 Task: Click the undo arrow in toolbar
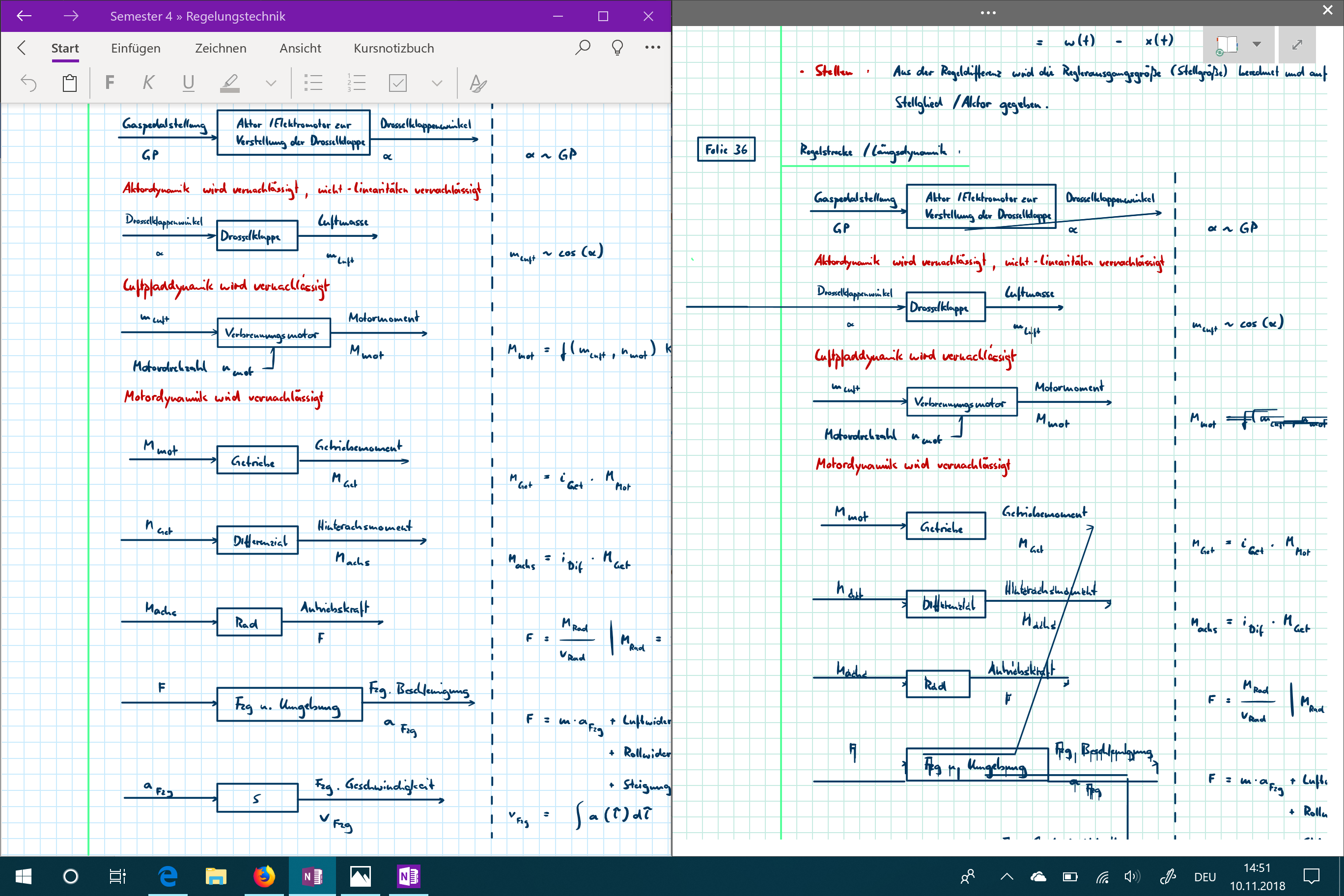(28, 84)
